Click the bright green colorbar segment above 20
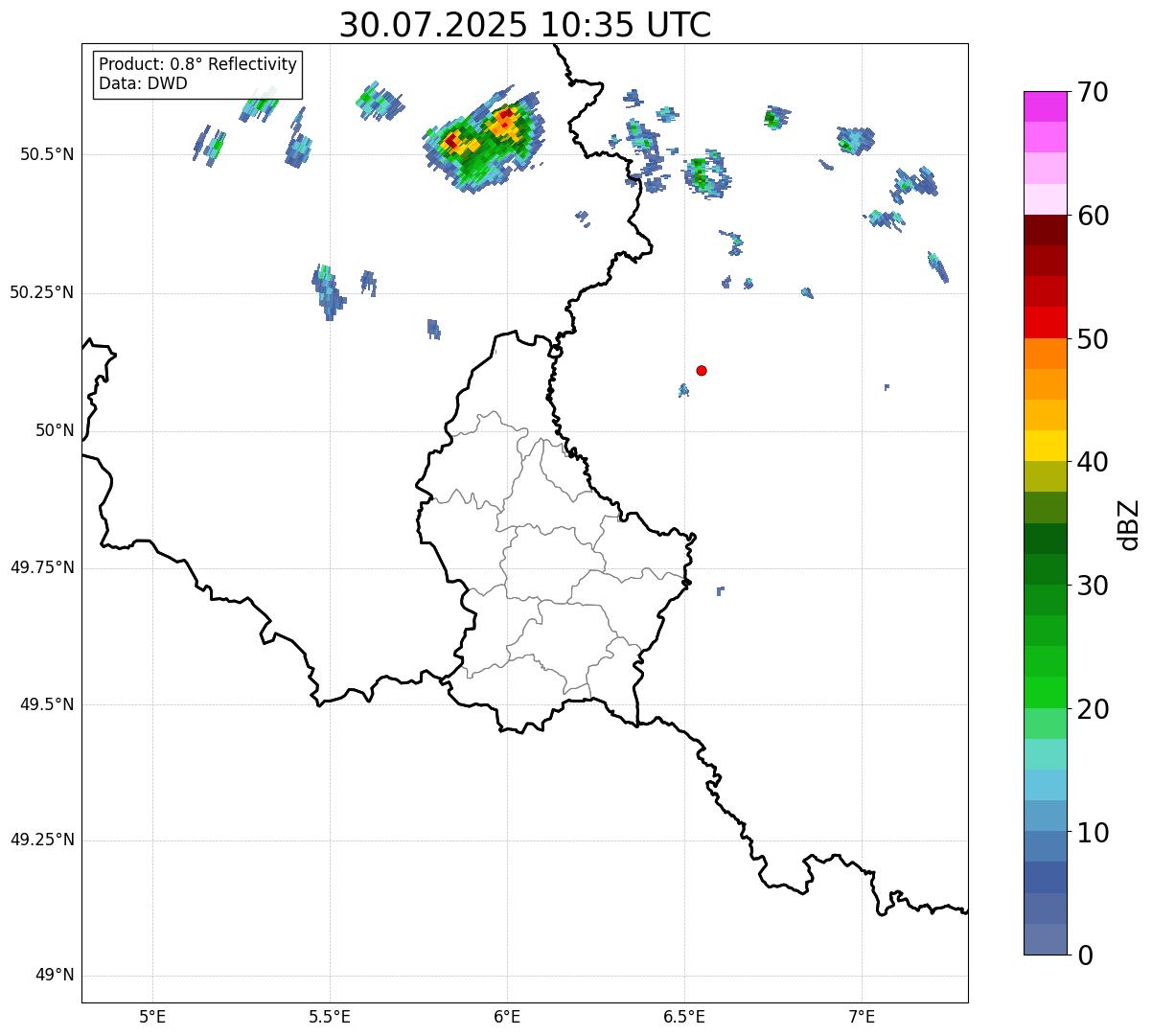This screenshot has width=1152, height=1036. pyautogui.click(x=1045, y=693)
